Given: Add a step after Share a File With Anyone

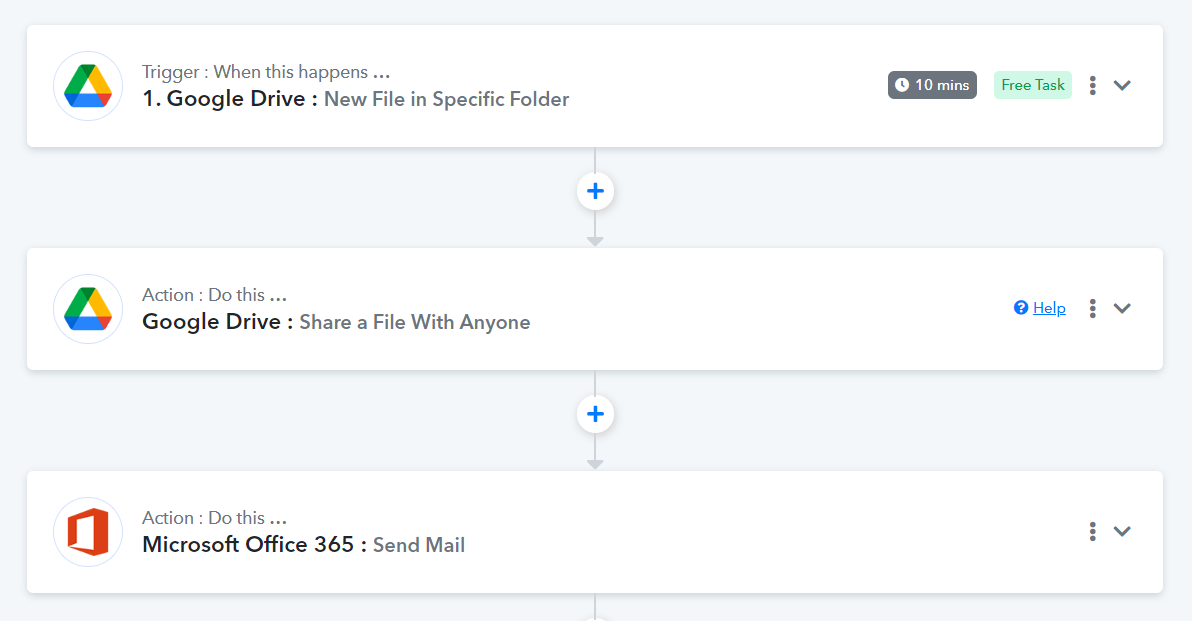Looking at the screenshot, I should point(595,413).
